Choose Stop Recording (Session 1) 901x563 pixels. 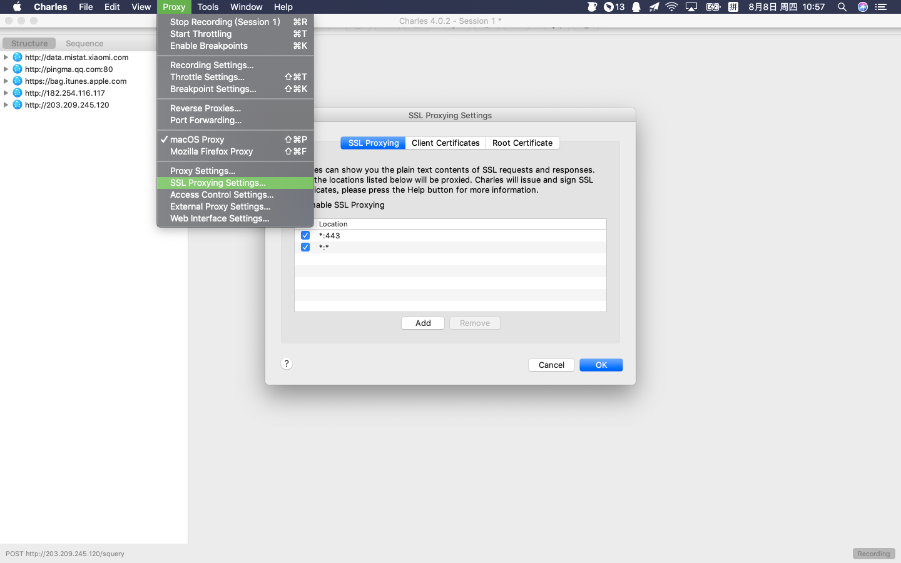click(x=235, y=22)
